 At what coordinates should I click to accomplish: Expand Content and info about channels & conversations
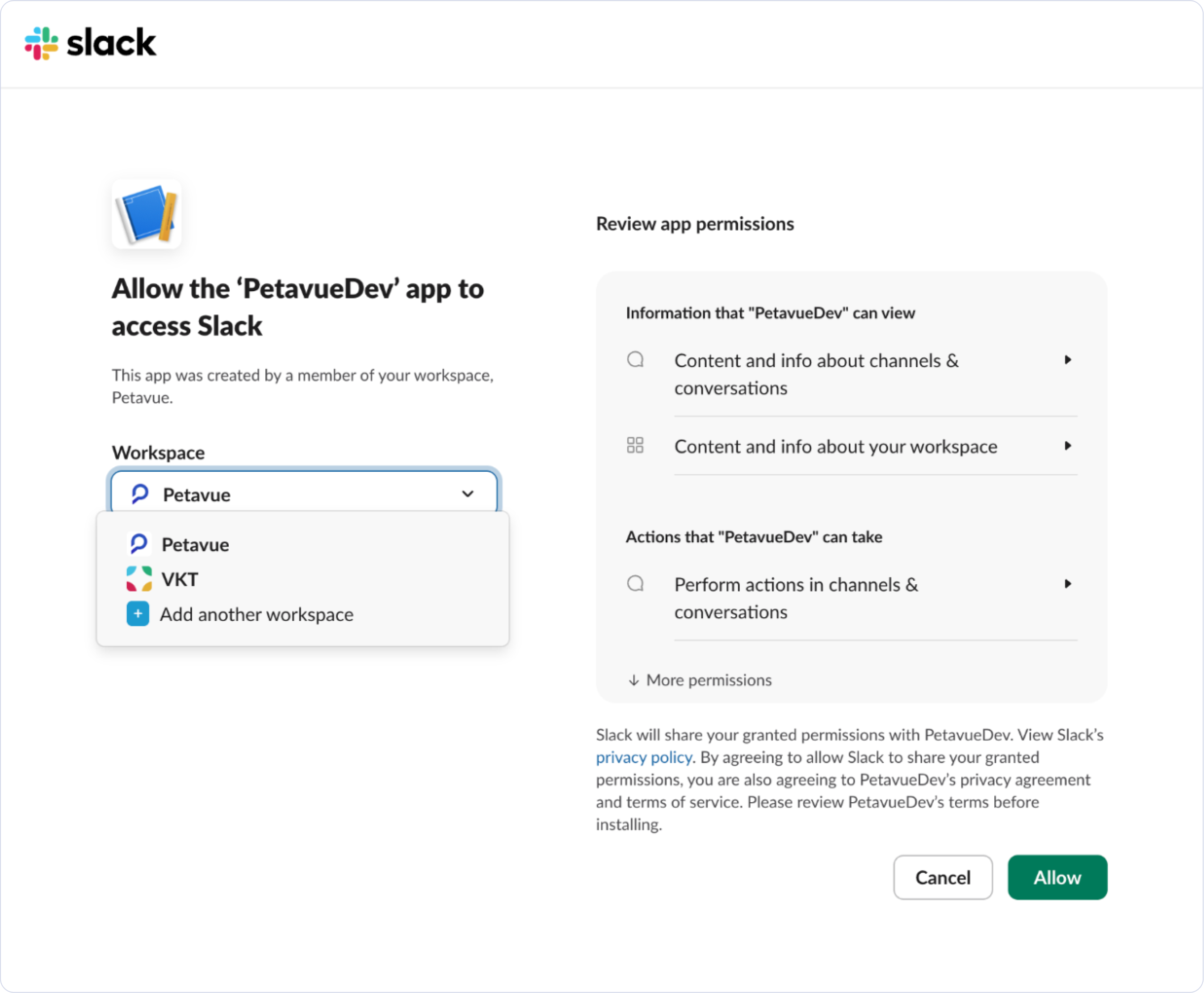pos(852,374)
